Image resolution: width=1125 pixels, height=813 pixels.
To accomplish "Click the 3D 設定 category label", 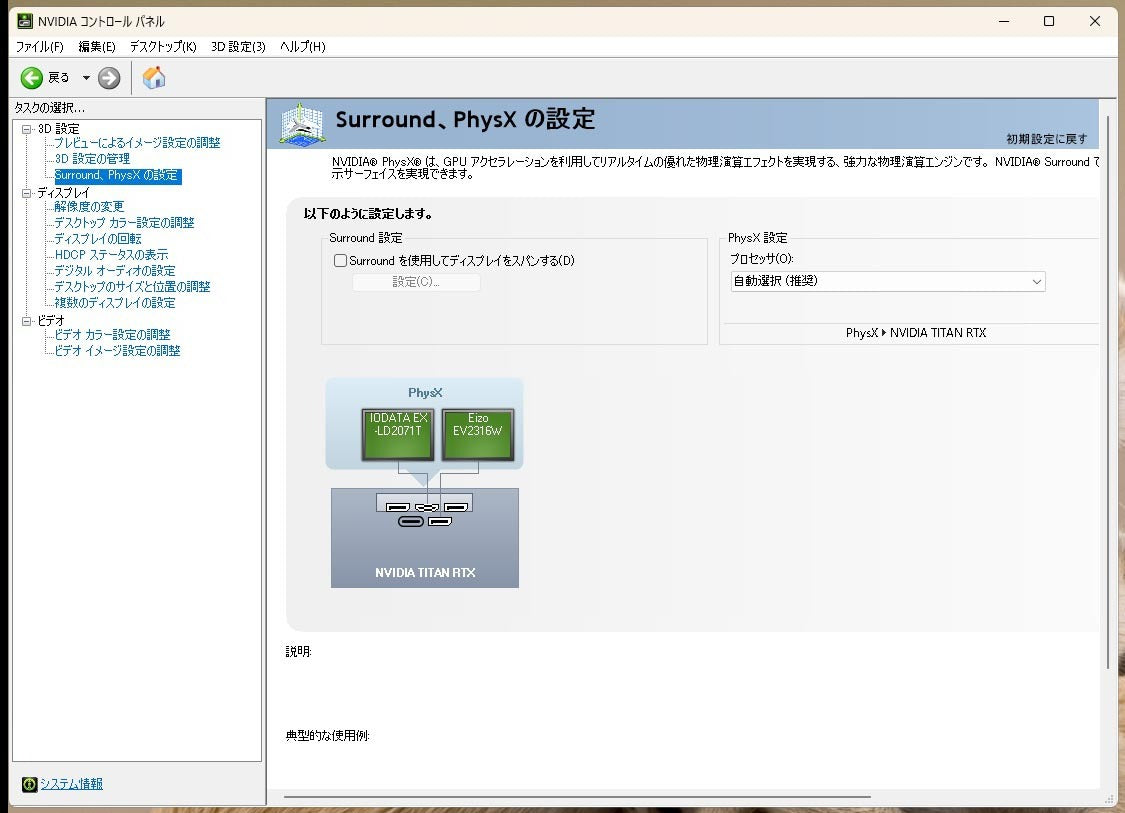I will [58, 129].
